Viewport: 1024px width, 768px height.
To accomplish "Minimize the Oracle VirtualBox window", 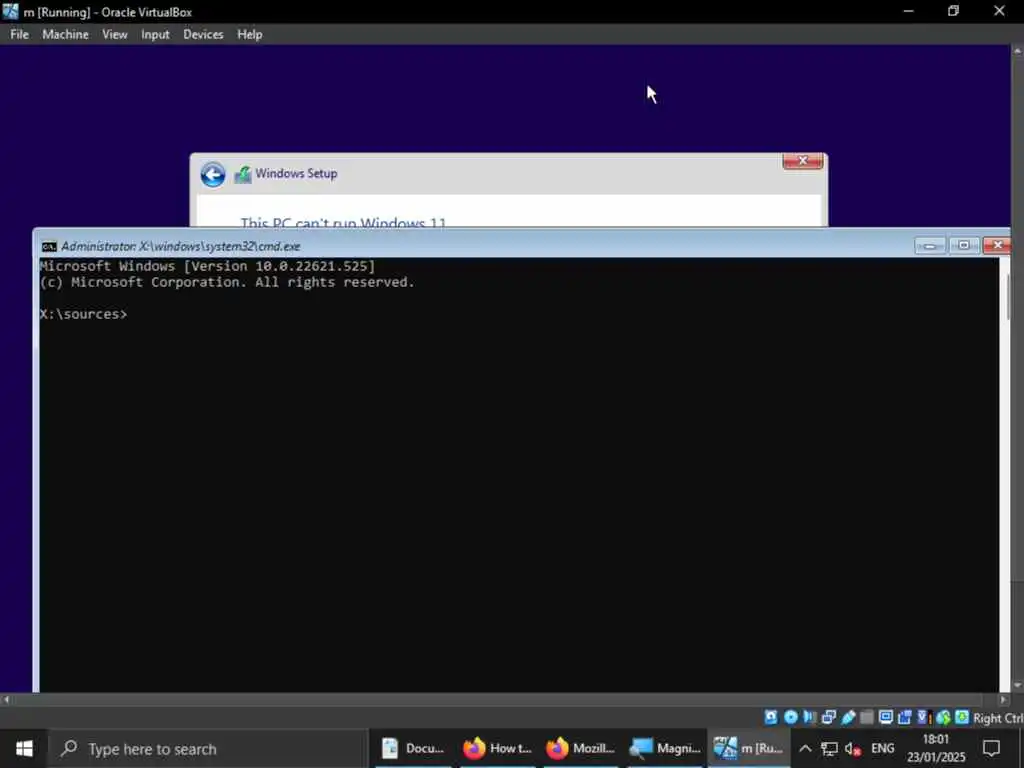I will pos(908,11).
